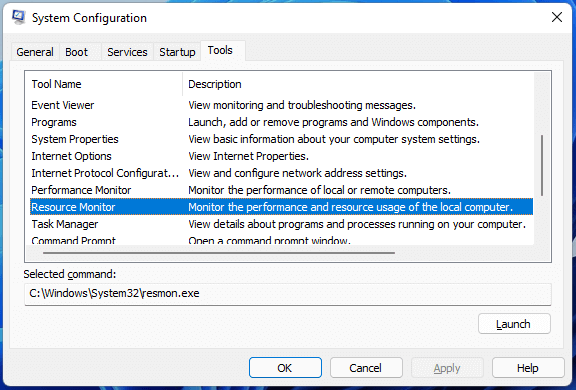Click 'View details about programs and processes' description
Viewport: 576px width, 390px height.
[357, 224]
